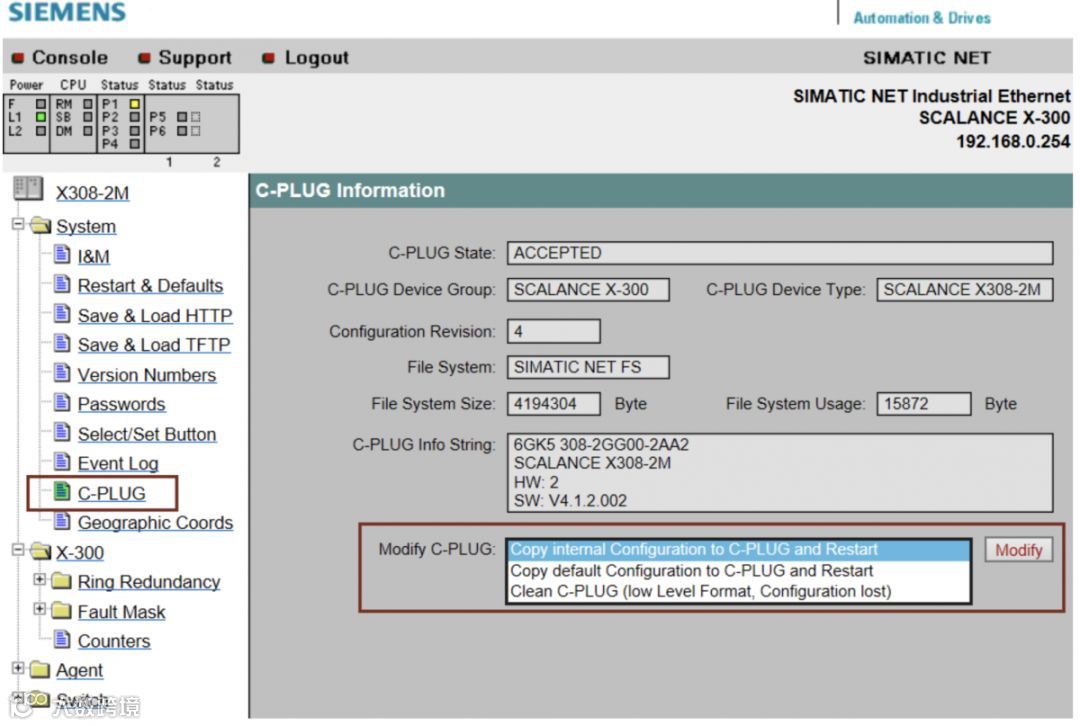Open the Version Numbers link
The height and width of the screenshot is (726, 1080).
point(146,375)
